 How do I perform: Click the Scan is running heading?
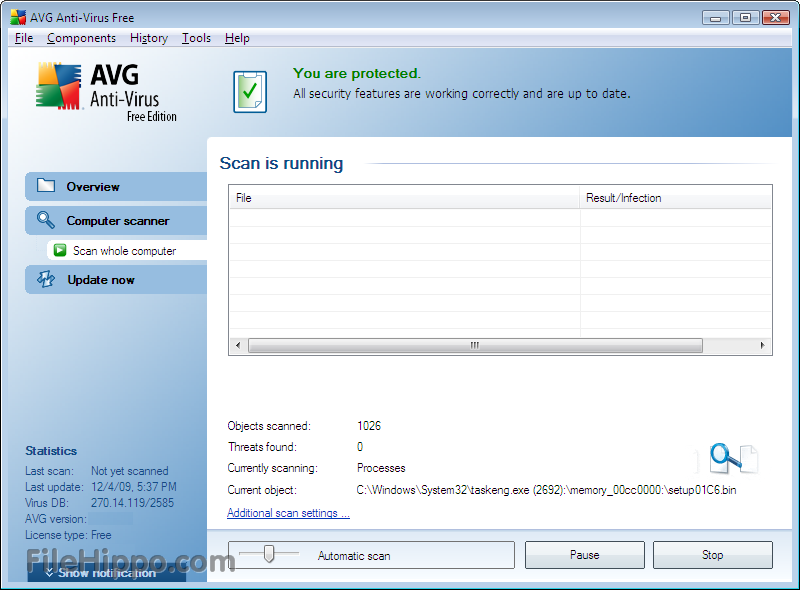281,163
